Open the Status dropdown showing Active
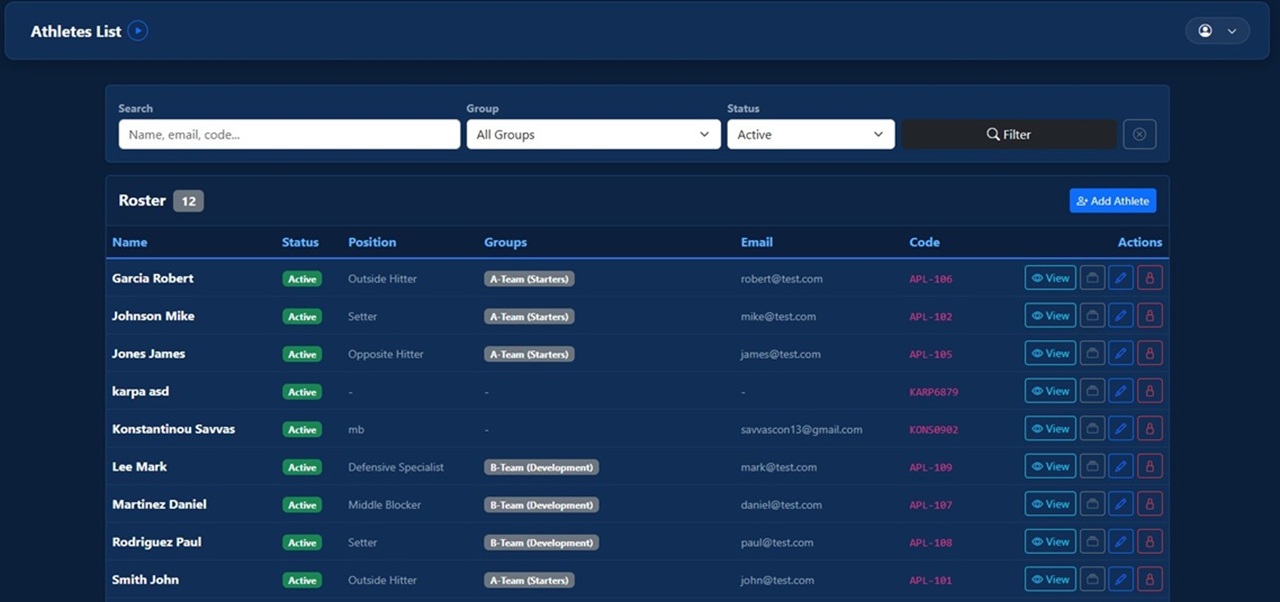The image size is (1280, 602). point(810,133)
